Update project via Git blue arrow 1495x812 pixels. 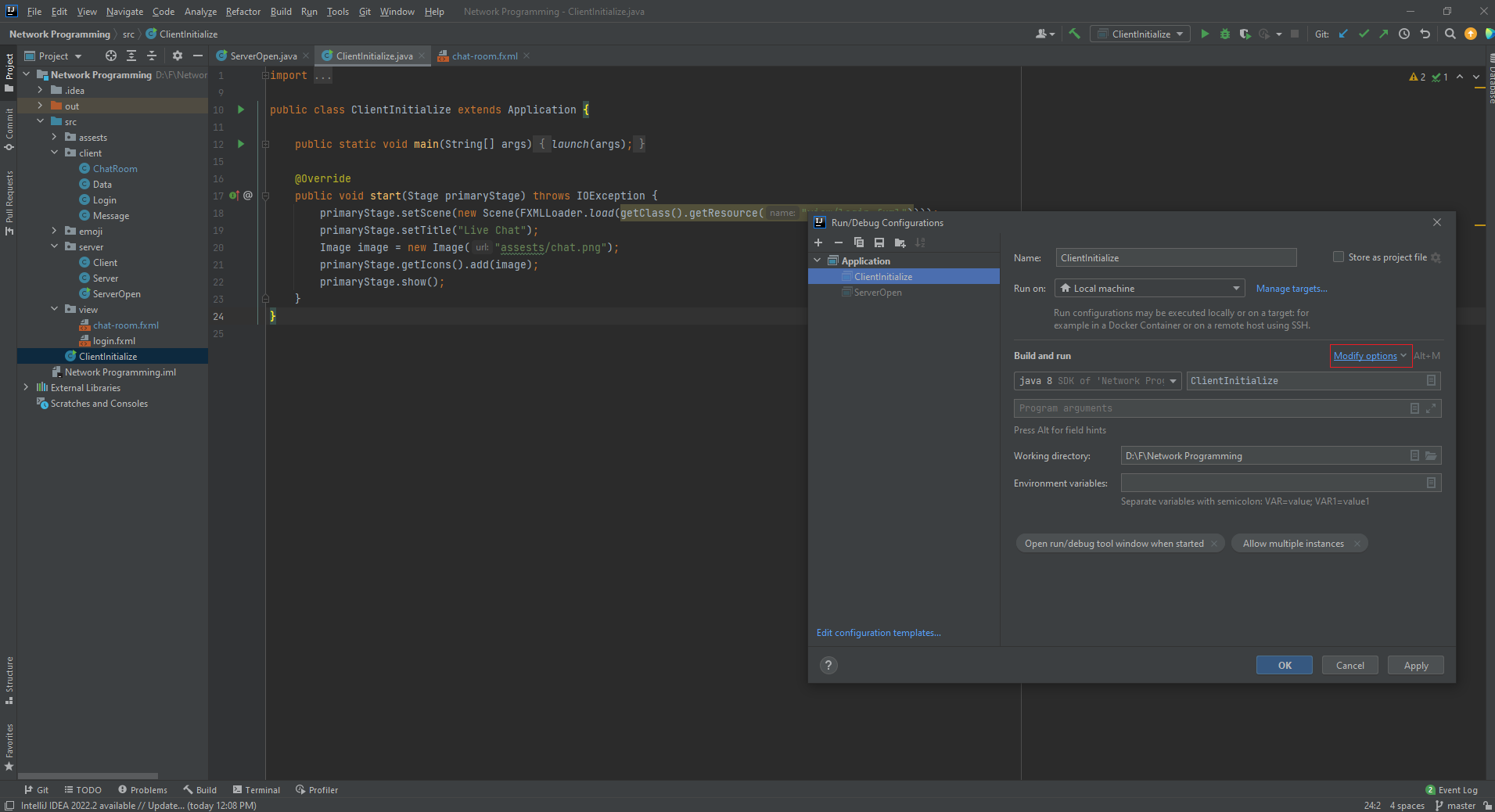coord(1343,34)
